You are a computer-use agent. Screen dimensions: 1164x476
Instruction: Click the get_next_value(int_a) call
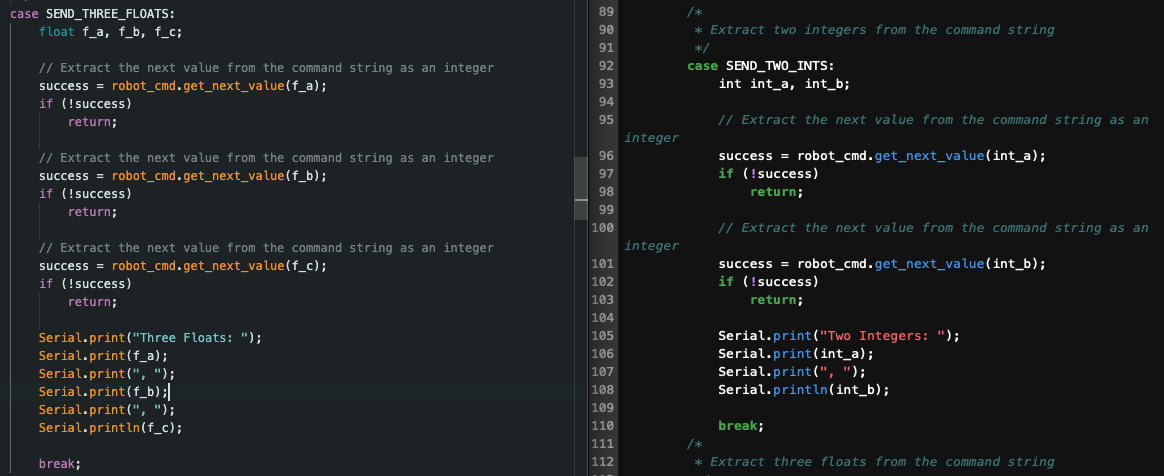coord(951,156)
